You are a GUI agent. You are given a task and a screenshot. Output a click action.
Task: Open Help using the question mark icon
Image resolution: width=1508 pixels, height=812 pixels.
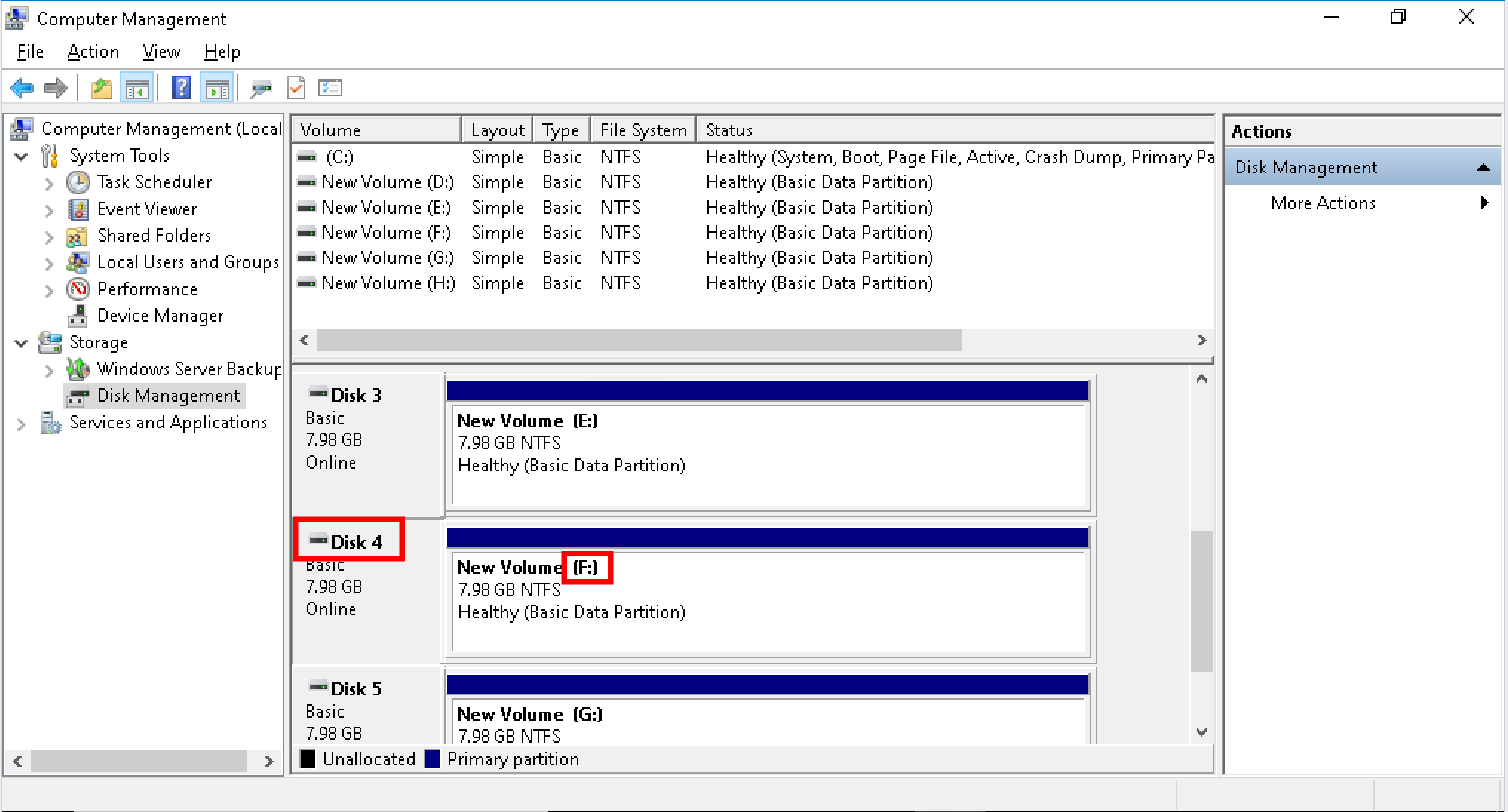(x=181, y=88)
